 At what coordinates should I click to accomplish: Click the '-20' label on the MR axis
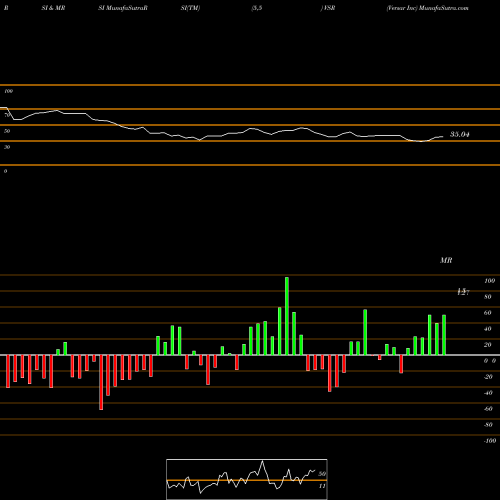click(x=488, y=377)
